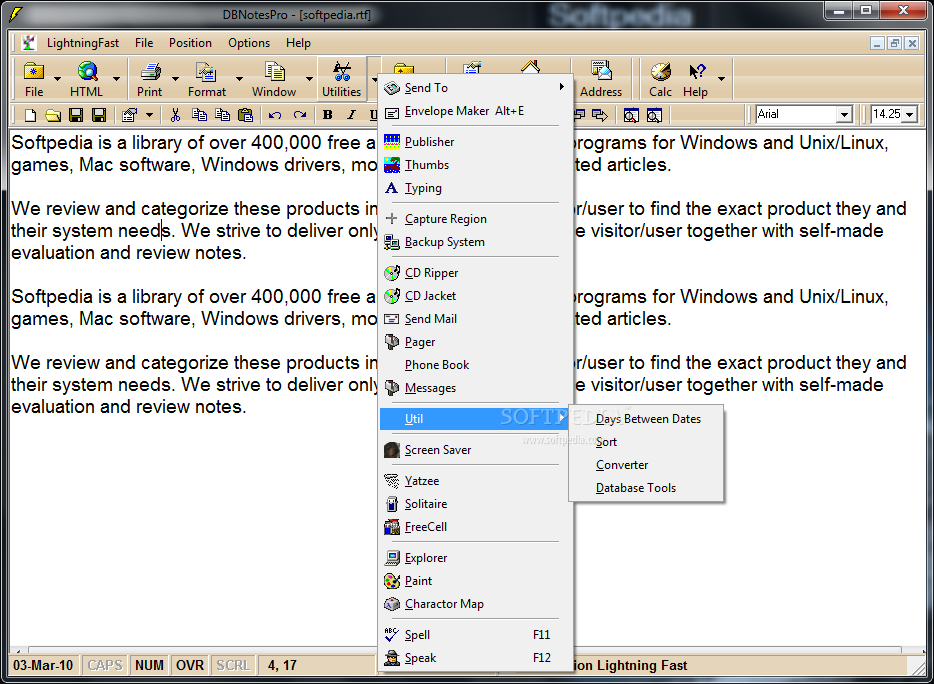Select Backup System menu item

click(x=476, y=242)
